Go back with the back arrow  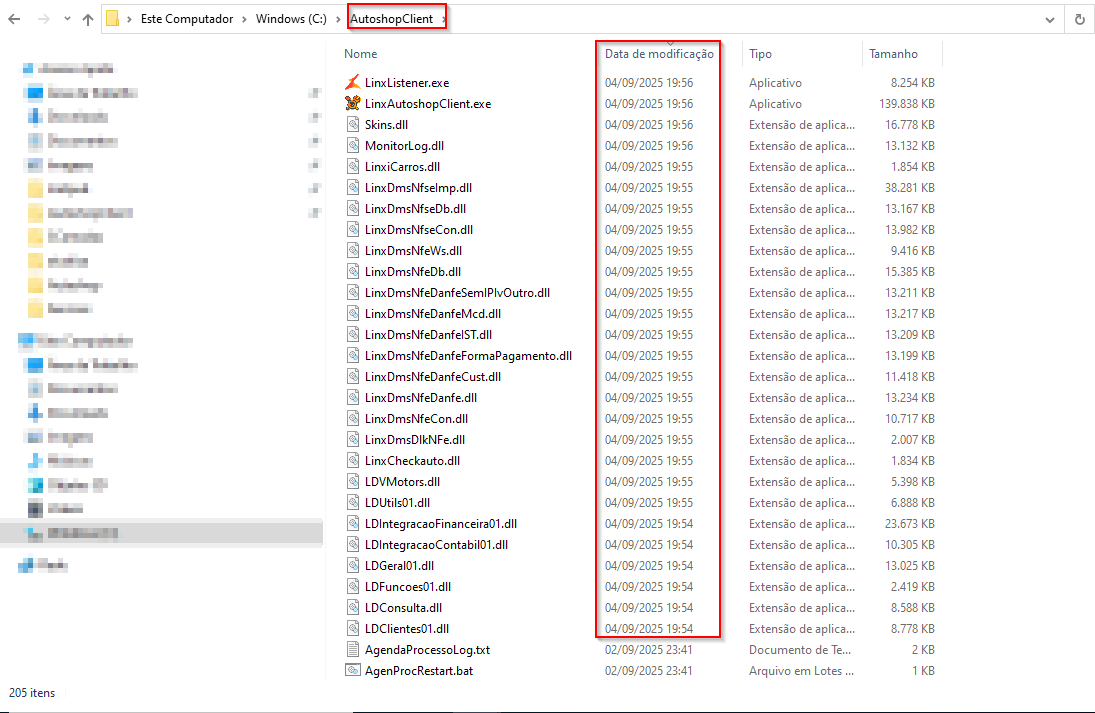(14, 20)
